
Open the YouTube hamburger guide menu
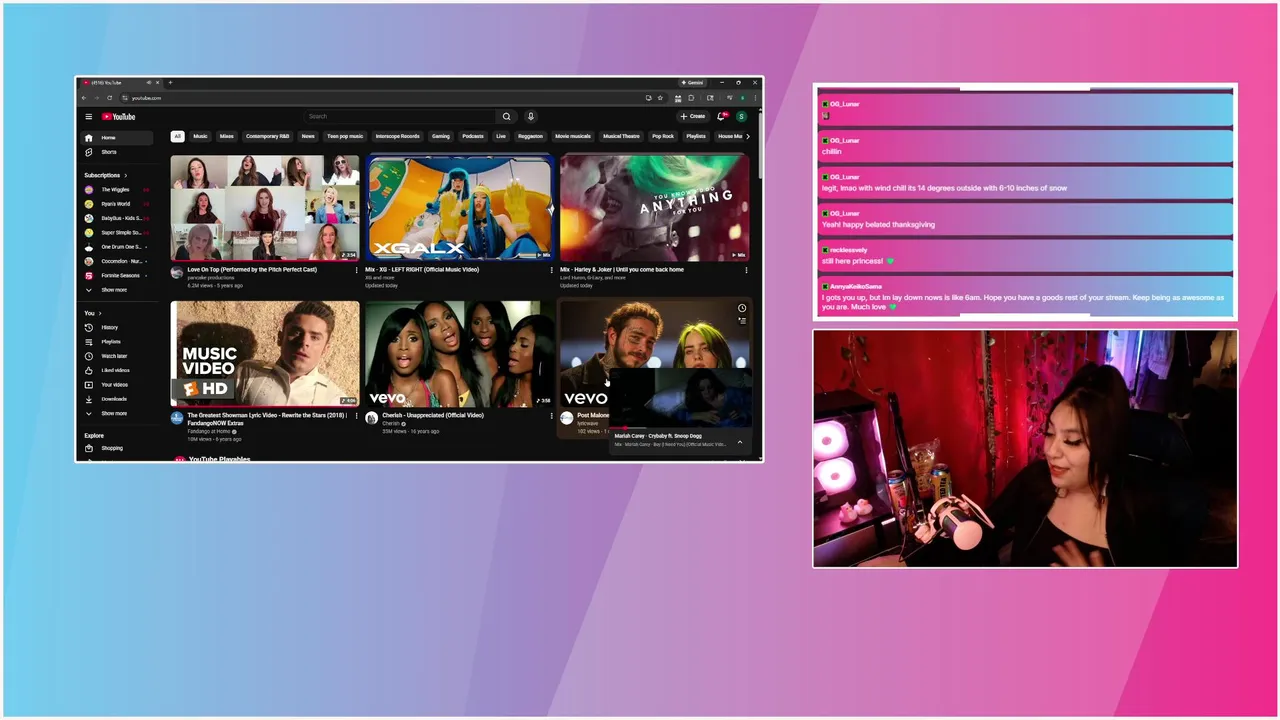point(88,117)
